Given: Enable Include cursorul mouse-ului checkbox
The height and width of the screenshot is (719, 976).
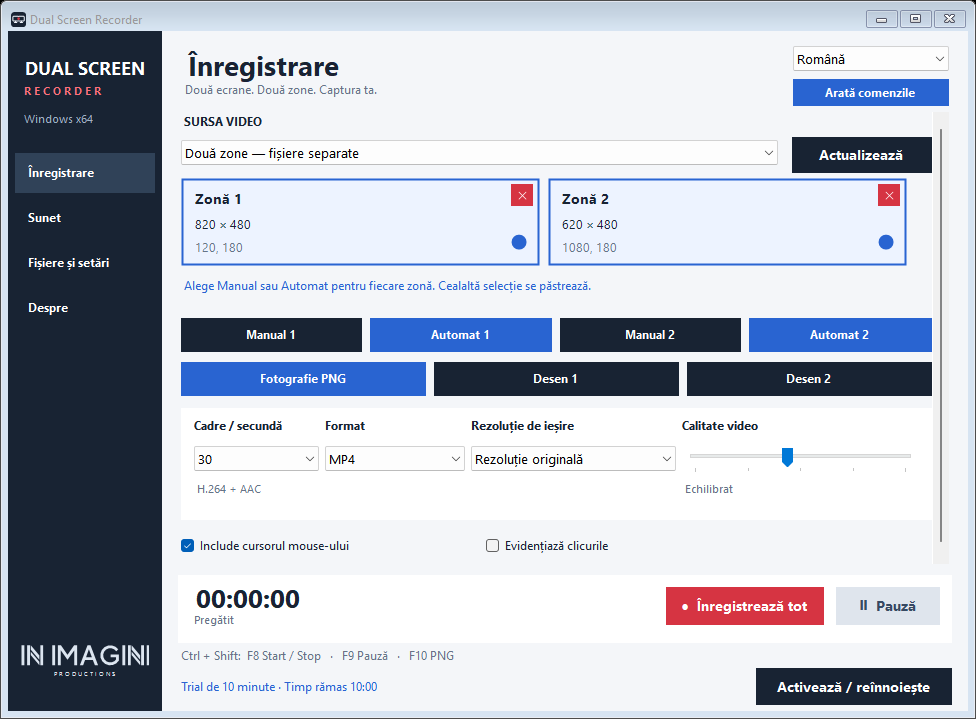Looking at the screenshot, I should coord(187,546).
